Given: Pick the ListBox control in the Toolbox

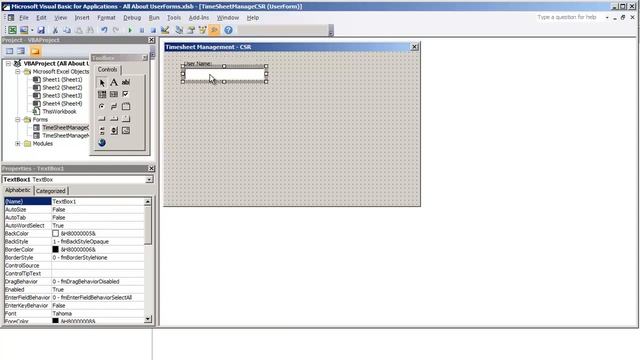Looking at the screenshot, I should (x=114, y=94).
